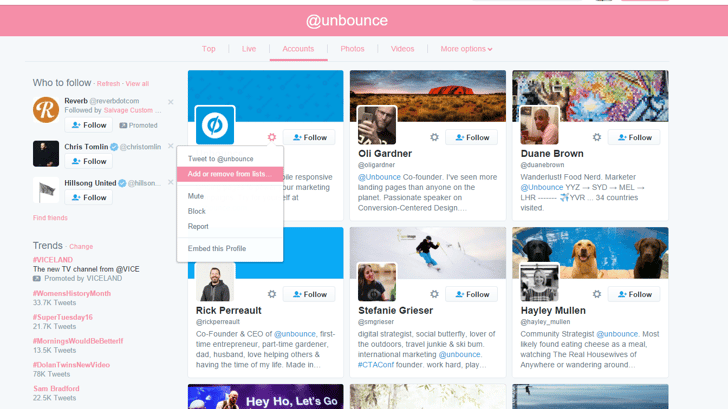728x409 pixels.
Task: Open Hey Ho Let's Go card banner
Action: [266, 396]
